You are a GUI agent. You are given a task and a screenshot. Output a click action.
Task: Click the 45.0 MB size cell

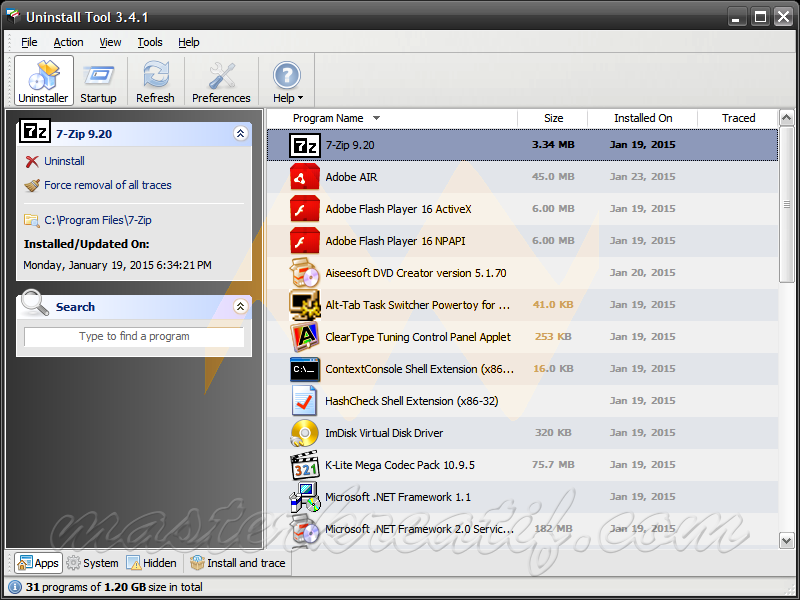click(x=553, y=177)
